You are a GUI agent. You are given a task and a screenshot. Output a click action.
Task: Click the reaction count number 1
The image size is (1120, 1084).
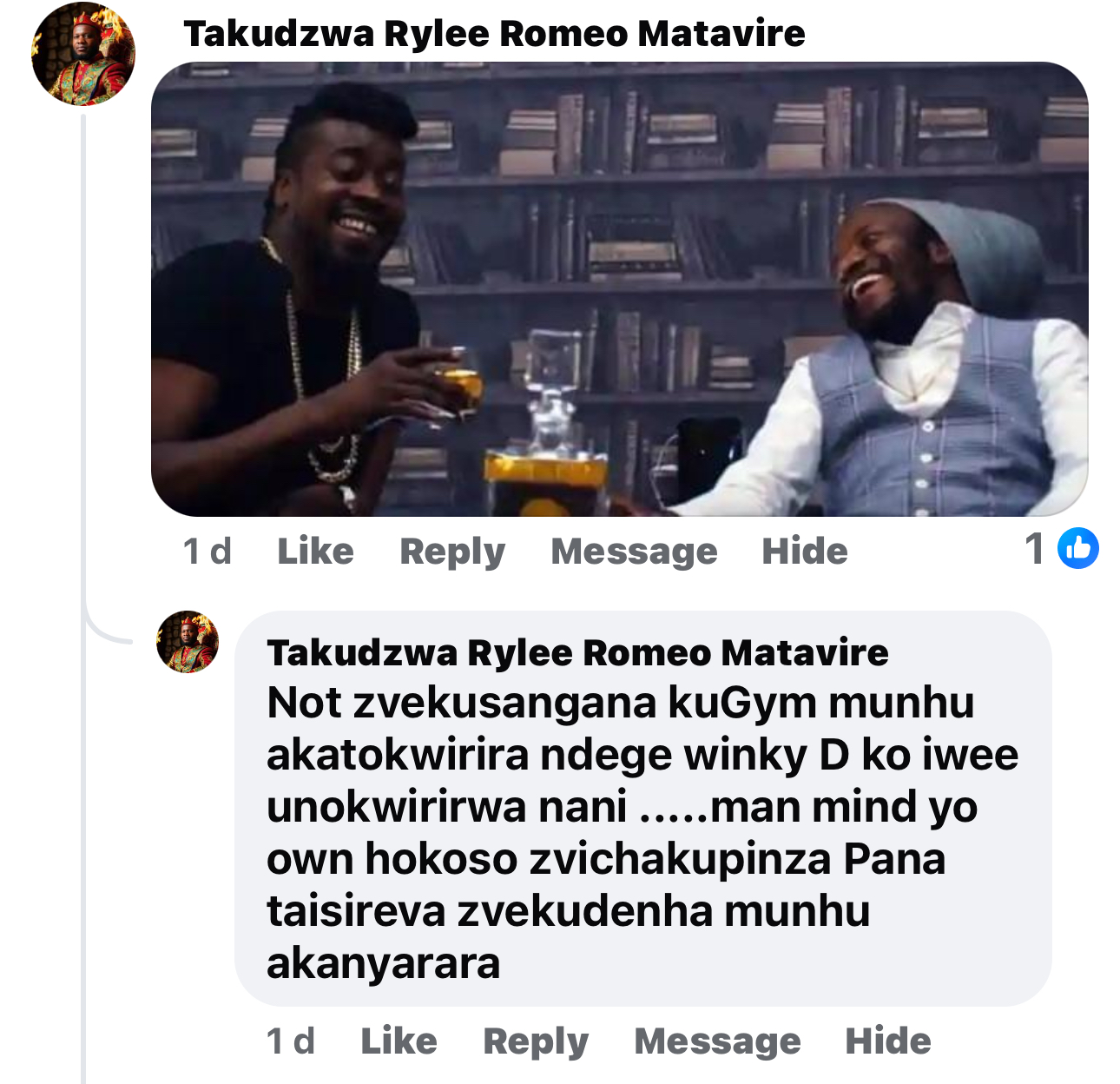(1035, 548)
